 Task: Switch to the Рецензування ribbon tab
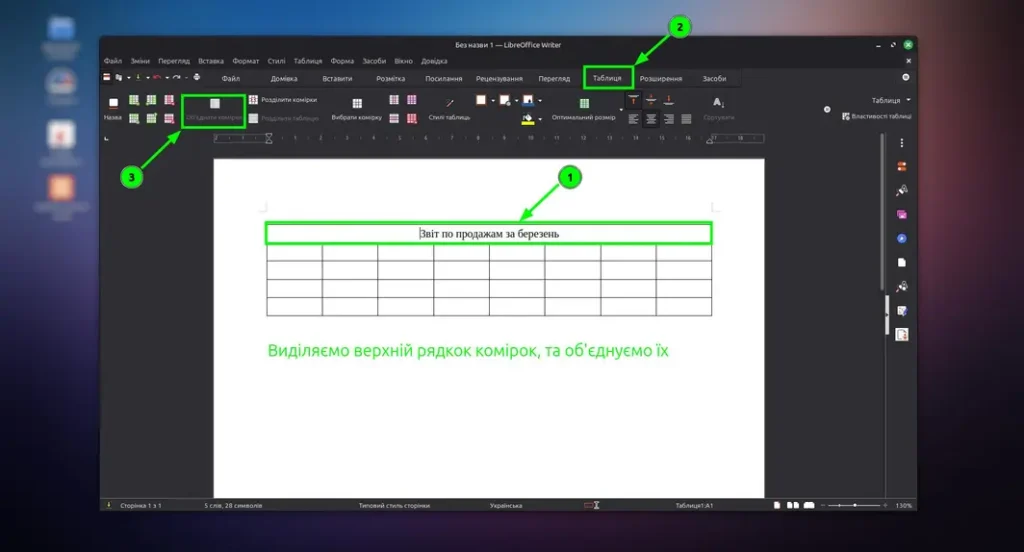coord(499,78)
